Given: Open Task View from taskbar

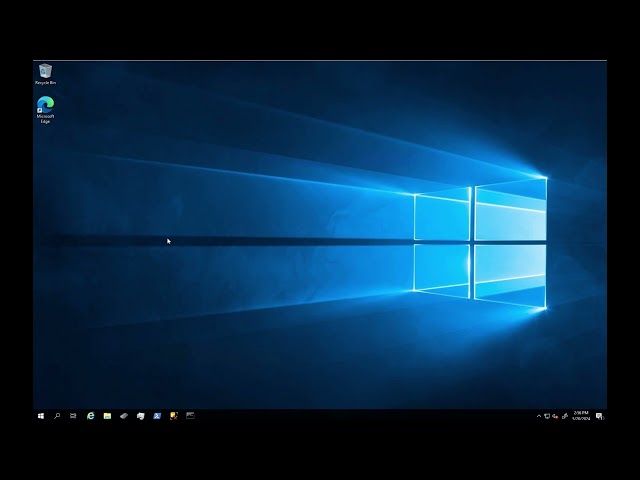Looking at the screenshot, I should [x=73, y=416].
